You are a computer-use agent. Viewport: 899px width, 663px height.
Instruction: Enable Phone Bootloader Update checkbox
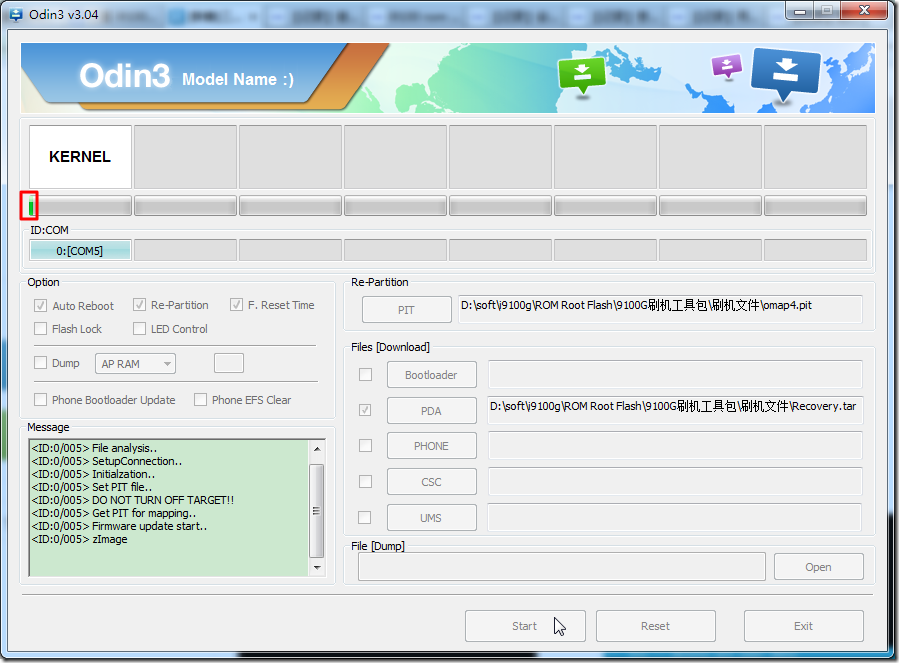(40, 399)
